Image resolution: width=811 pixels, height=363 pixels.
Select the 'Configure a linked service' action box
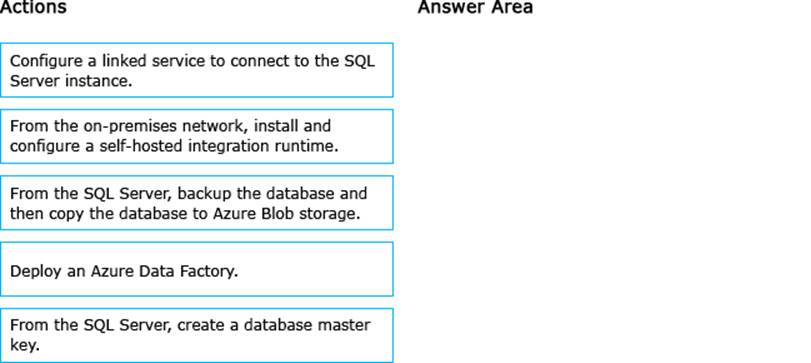[197, 70]
